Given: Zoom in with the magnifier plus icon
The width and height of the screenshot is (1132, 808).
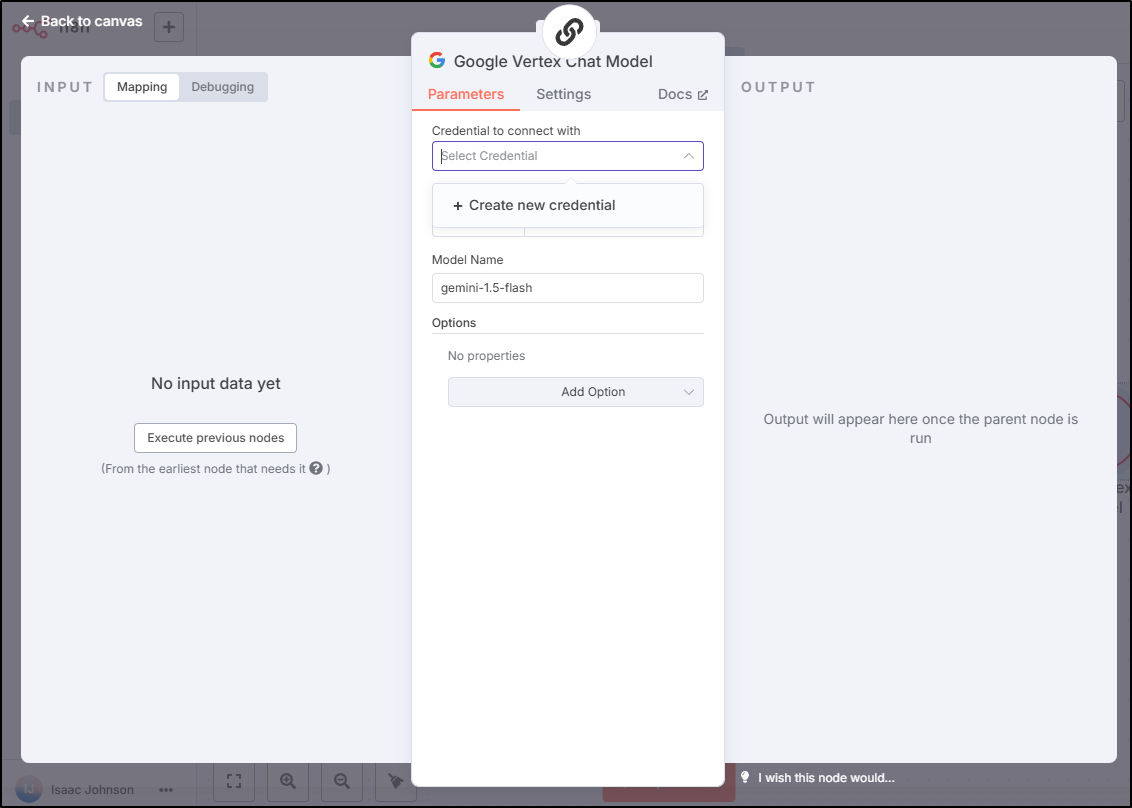Looking at the screenshot, I should point(288,781).
